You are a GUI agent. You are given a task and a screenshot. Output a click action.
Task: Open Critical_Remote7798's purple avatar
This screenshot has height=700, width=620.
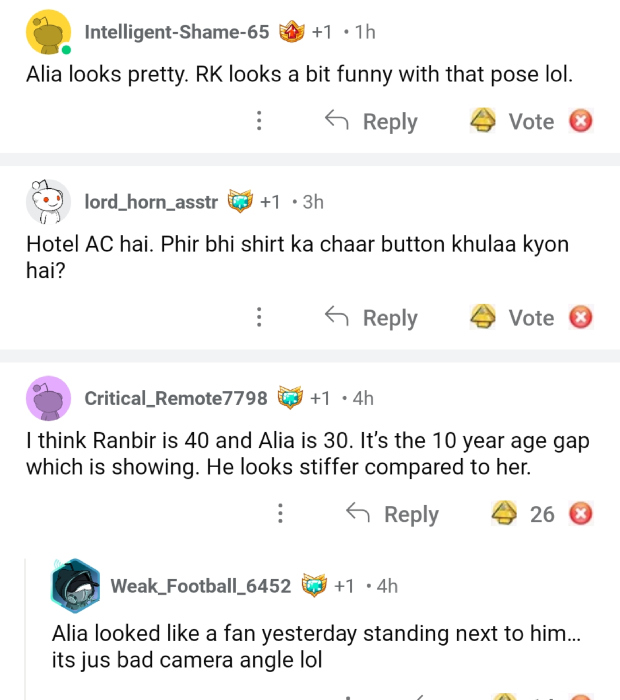tap(47, 399)
